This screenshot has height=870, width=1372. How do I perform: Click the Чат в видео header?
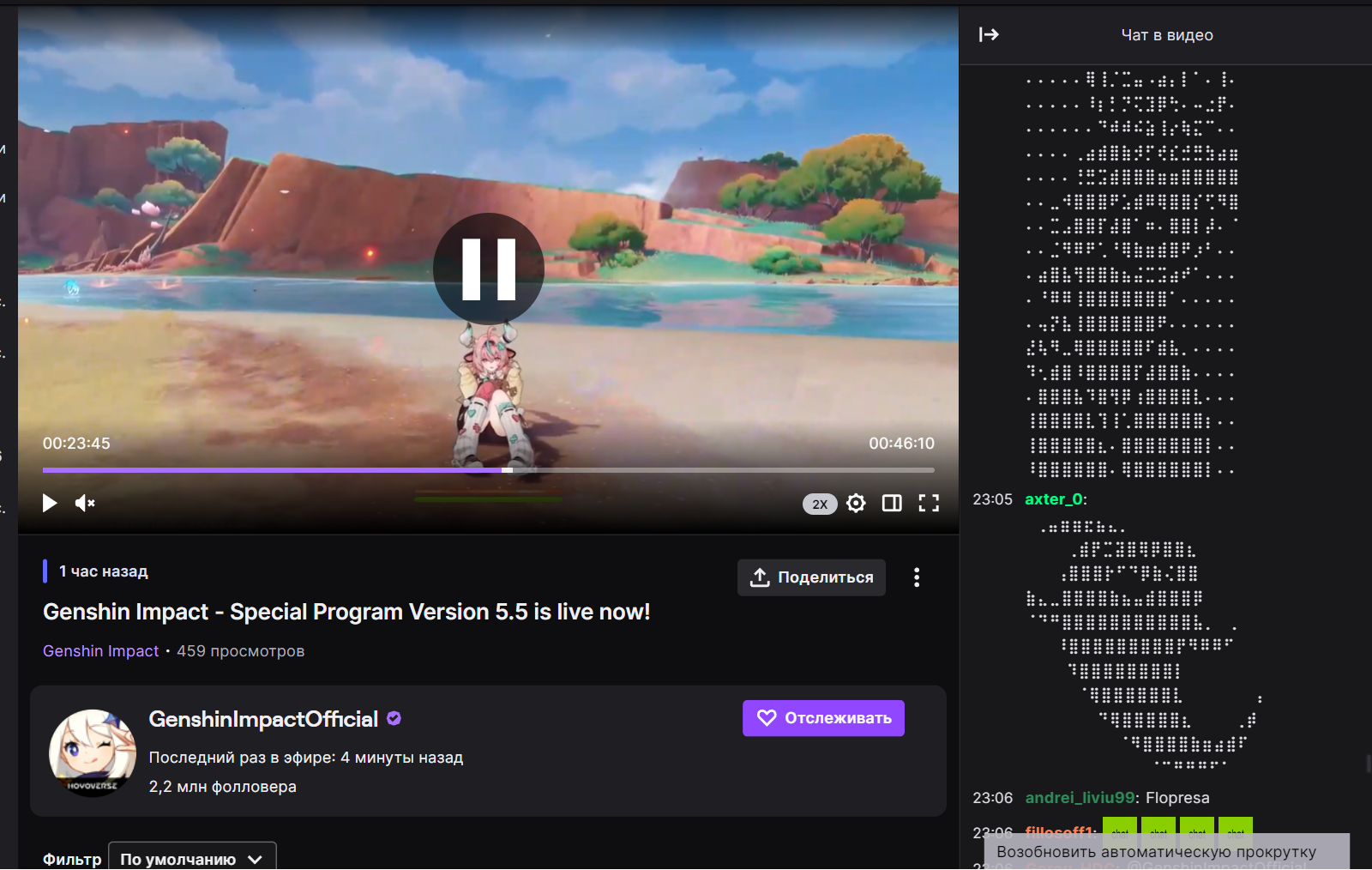click(x=1167, y=35)
